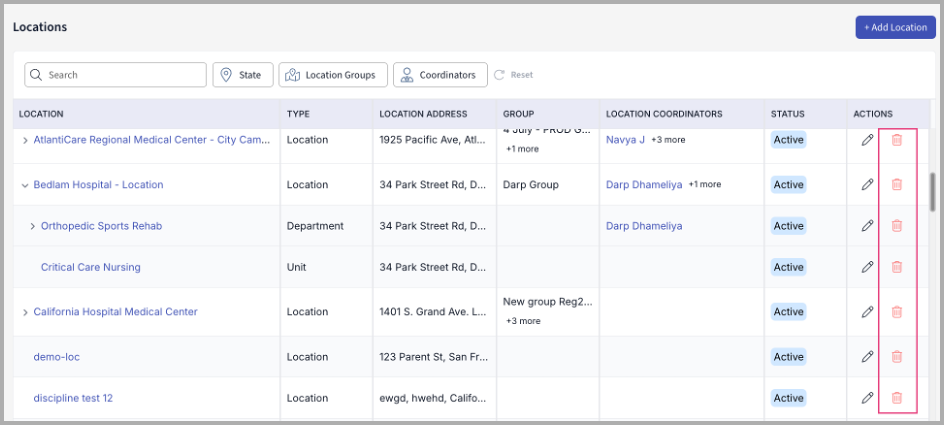Open the State filter dropdown
This screenshot has height=426, width=944.
pos(242,75)
